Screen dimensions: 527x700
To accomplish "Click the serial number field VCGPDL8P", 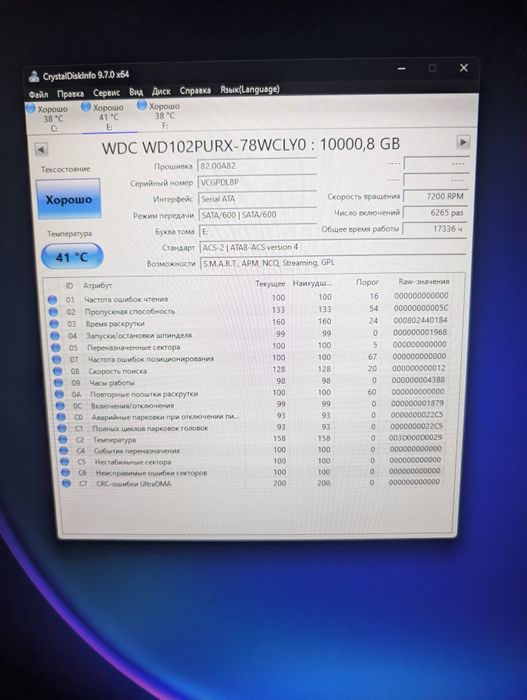I will [257, 183].
